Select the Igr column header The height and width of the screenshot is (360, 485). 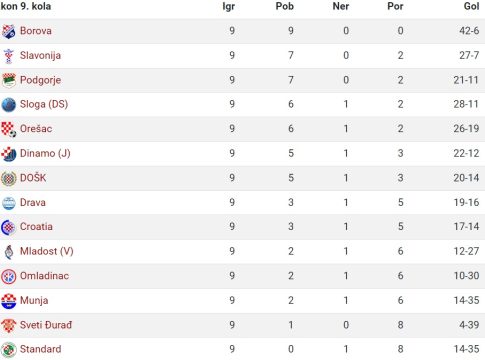(x=229, y=7)
